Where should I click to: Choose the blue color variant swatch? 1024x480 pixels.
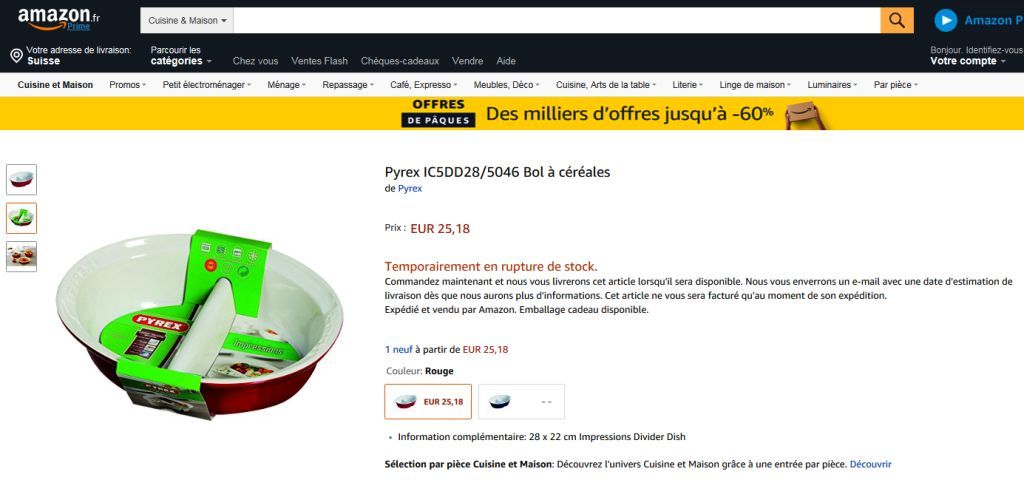[521, 402]
